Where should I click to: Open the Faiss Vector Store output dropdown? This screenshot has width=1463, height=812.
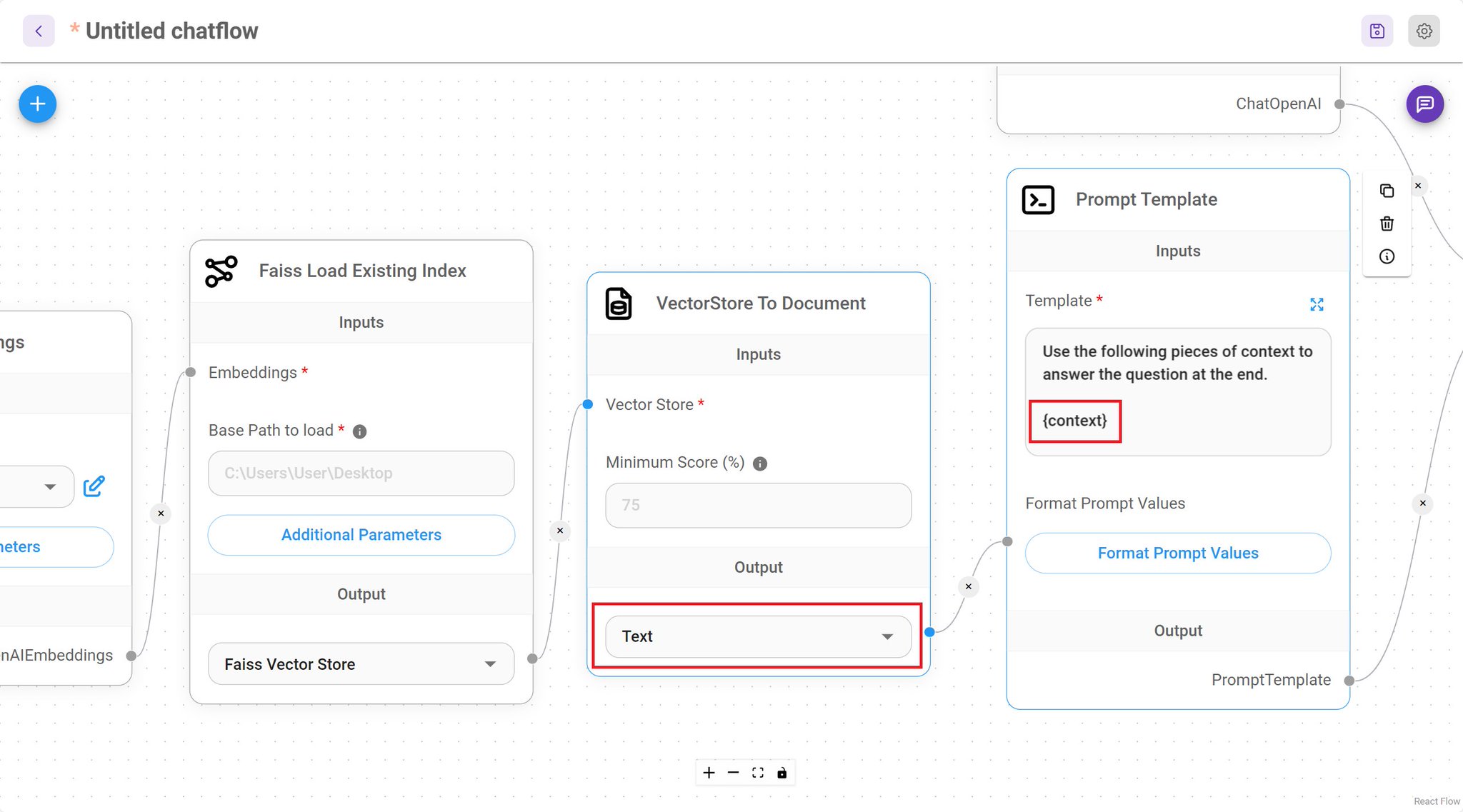[361, 664]
